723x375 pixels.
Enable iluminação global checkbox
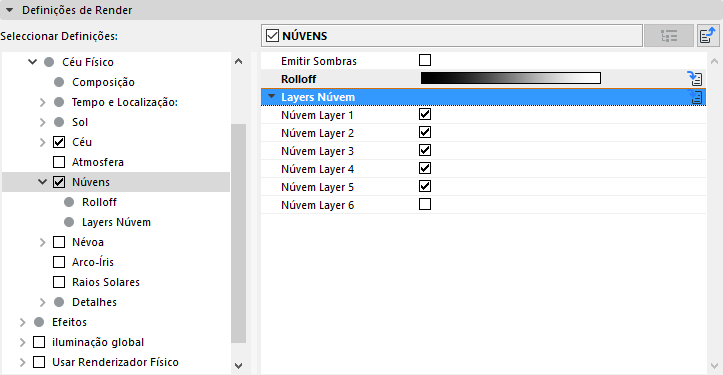[39, 342]
